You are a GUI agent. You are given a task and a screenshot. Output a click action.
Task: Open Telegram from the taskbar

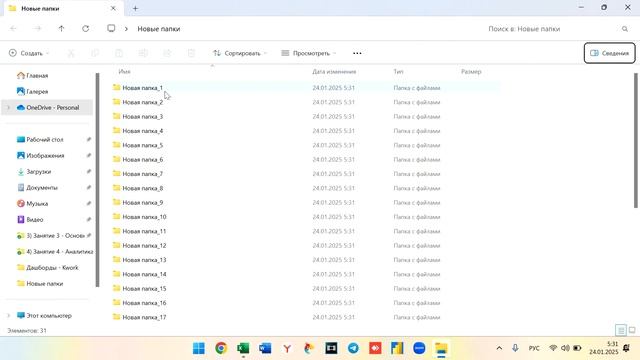(353, 348)
